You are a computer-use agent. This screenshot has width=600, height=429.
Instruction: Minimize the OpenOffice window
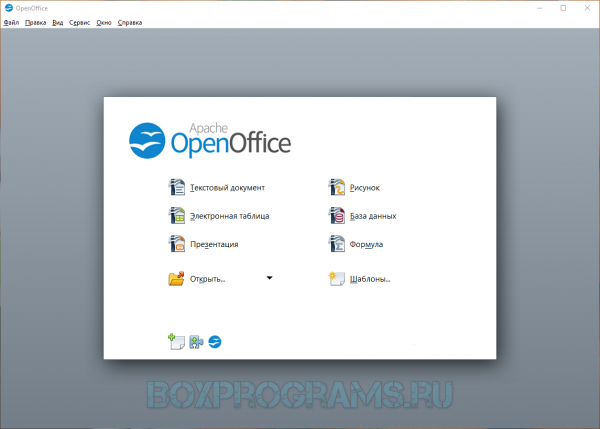pos(540,8)
